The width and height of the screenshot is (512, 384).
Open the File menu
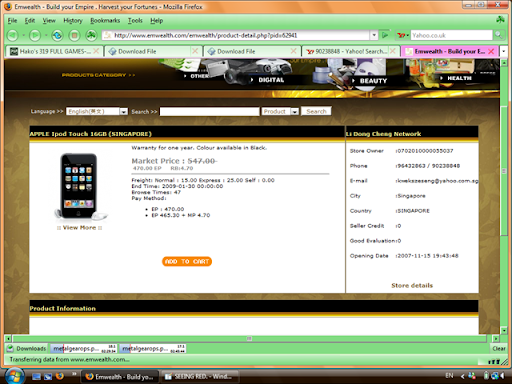click(x=12, y=21)
